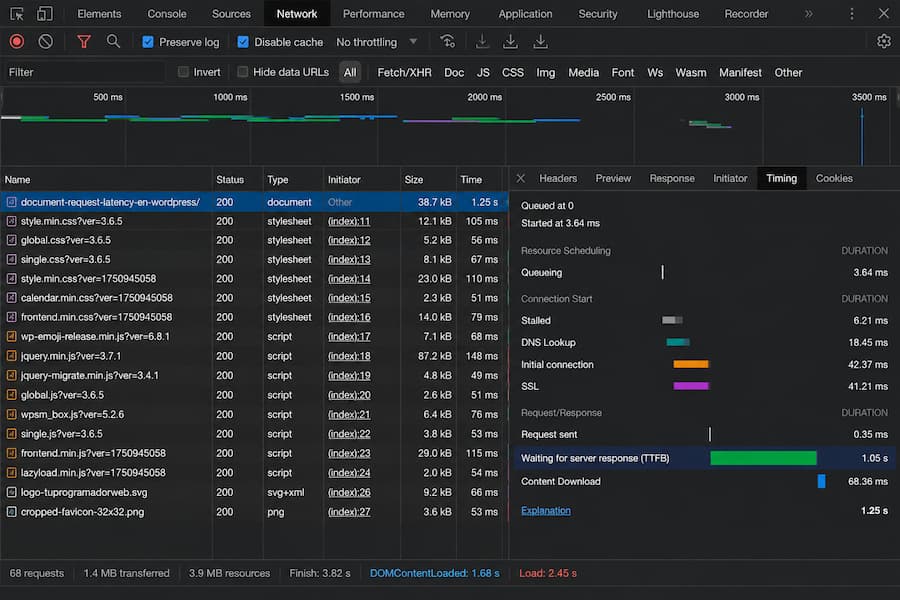
Task: Uncheck Disable cache checkbox
Action: (243, 42)
